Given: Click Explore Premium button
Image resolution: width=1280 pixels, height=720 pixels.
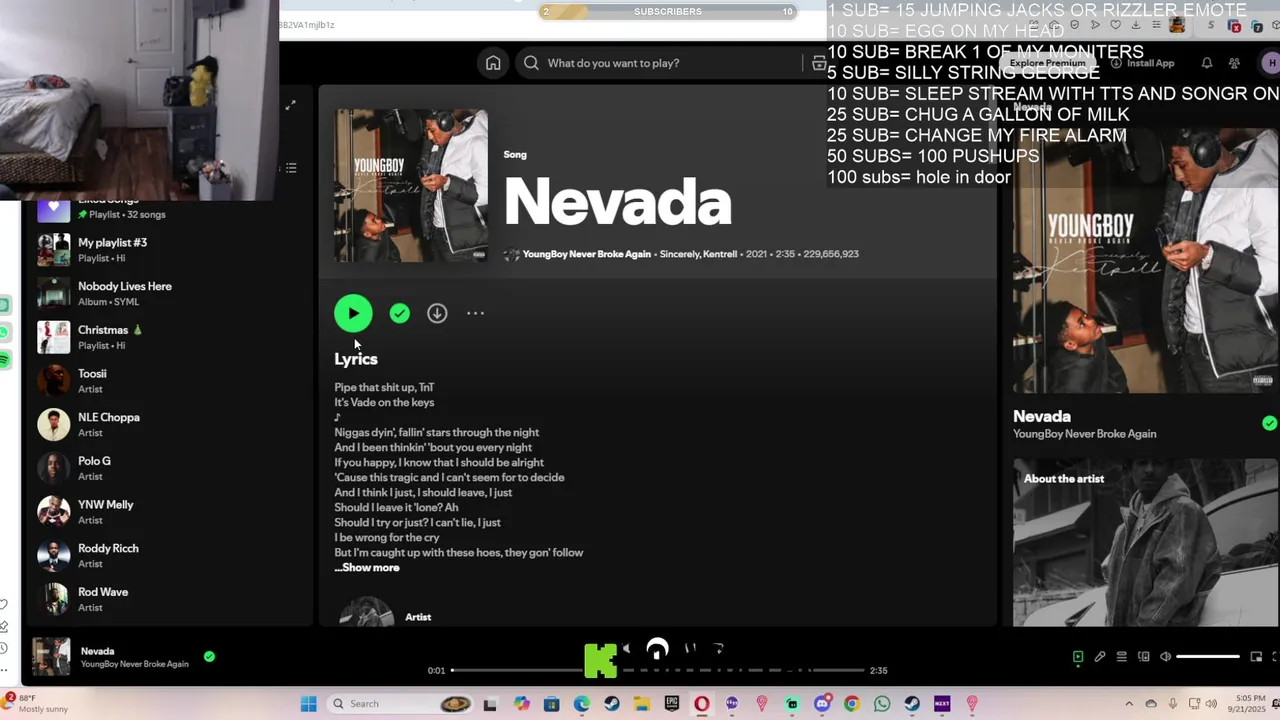Looking at the screenshot, I should (x=1047, y=63).
